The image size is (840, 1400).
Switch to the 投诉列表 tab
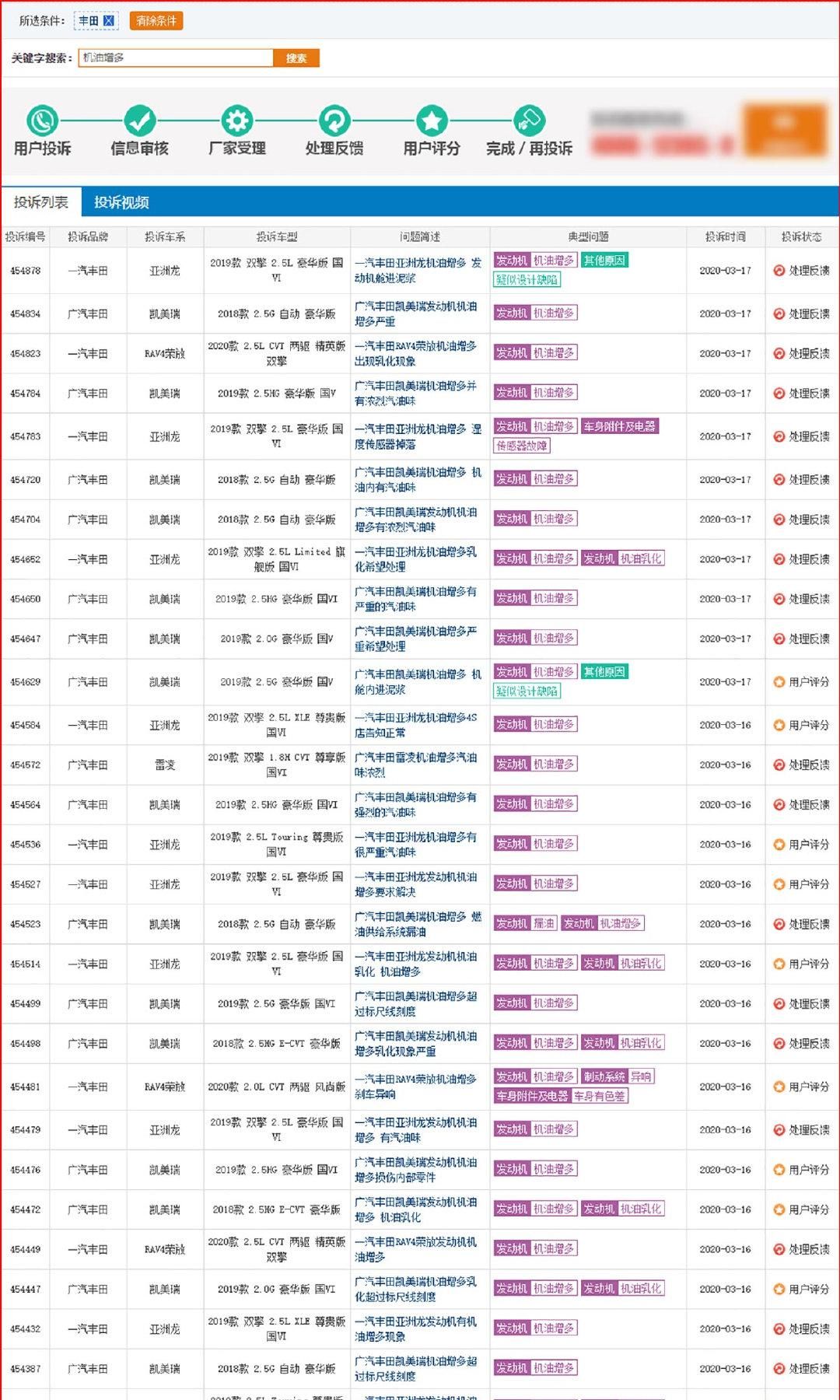tap(41, 202)
